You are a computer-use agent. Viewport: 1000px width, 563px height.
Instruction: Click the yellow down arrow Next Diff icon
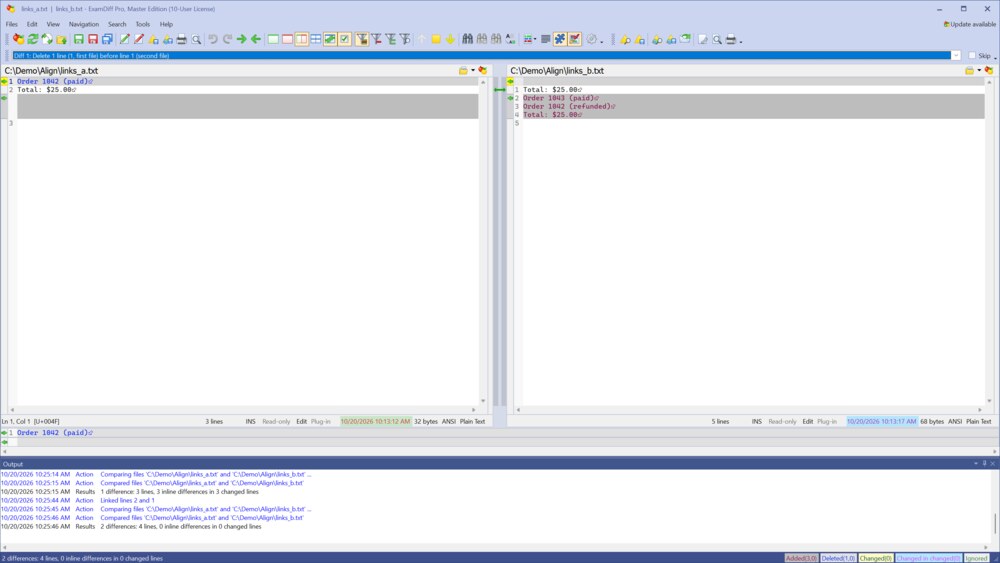click(x=450, y=40)
